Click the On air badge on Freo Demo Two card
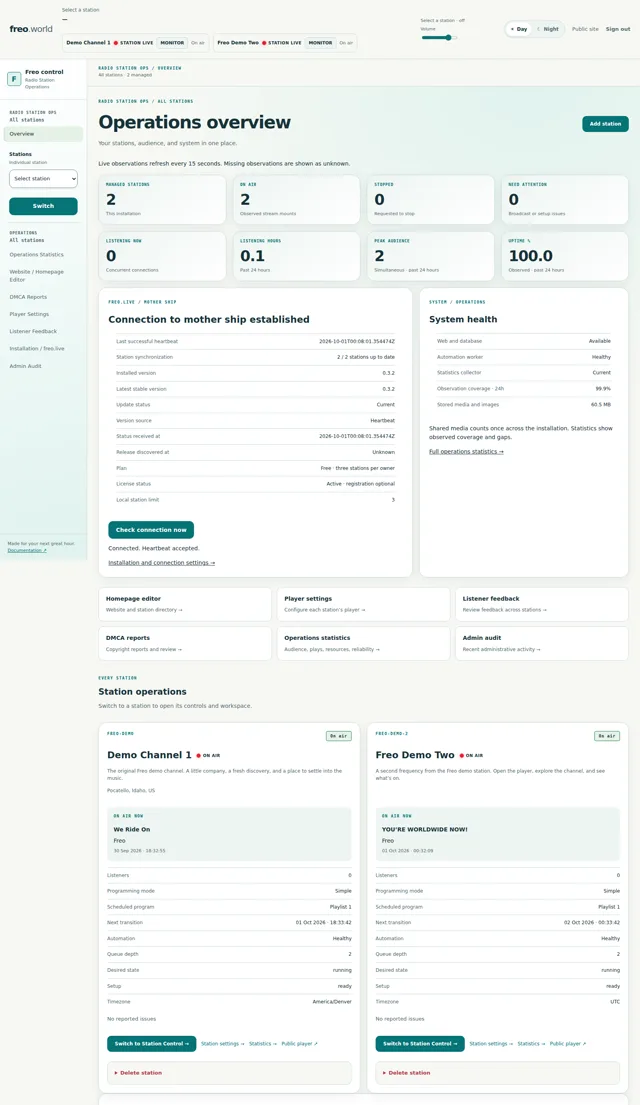Viewport: 640px width, 1105px height. pyautogui.click(x=607, y=736)
